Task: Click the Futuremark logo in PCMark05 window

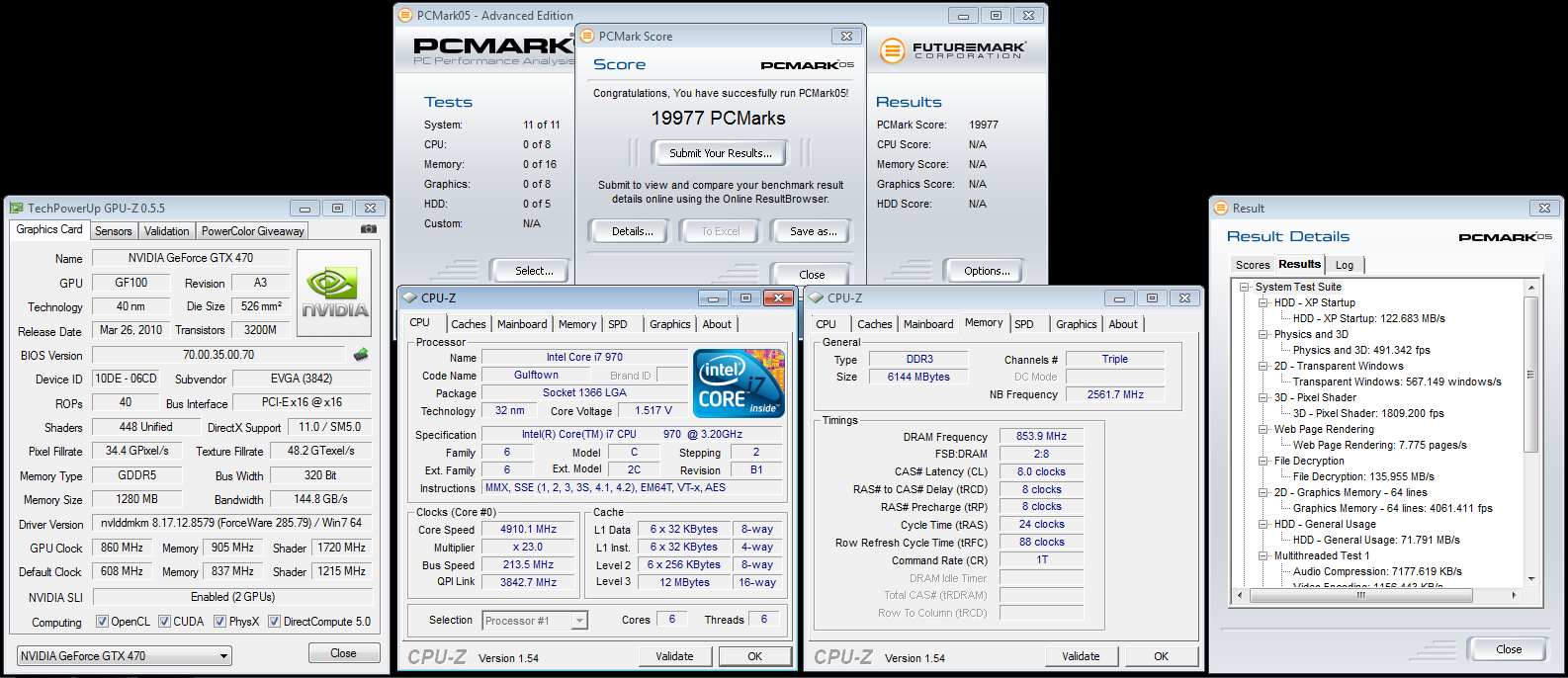Action: click(954, 50)
